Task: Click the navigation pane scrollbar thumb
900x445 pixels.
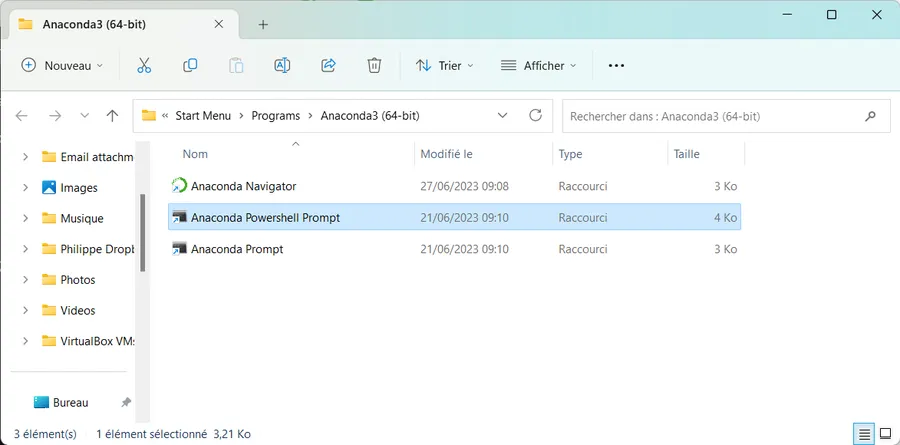Action: pyautogui.click(x=142, y=233)
